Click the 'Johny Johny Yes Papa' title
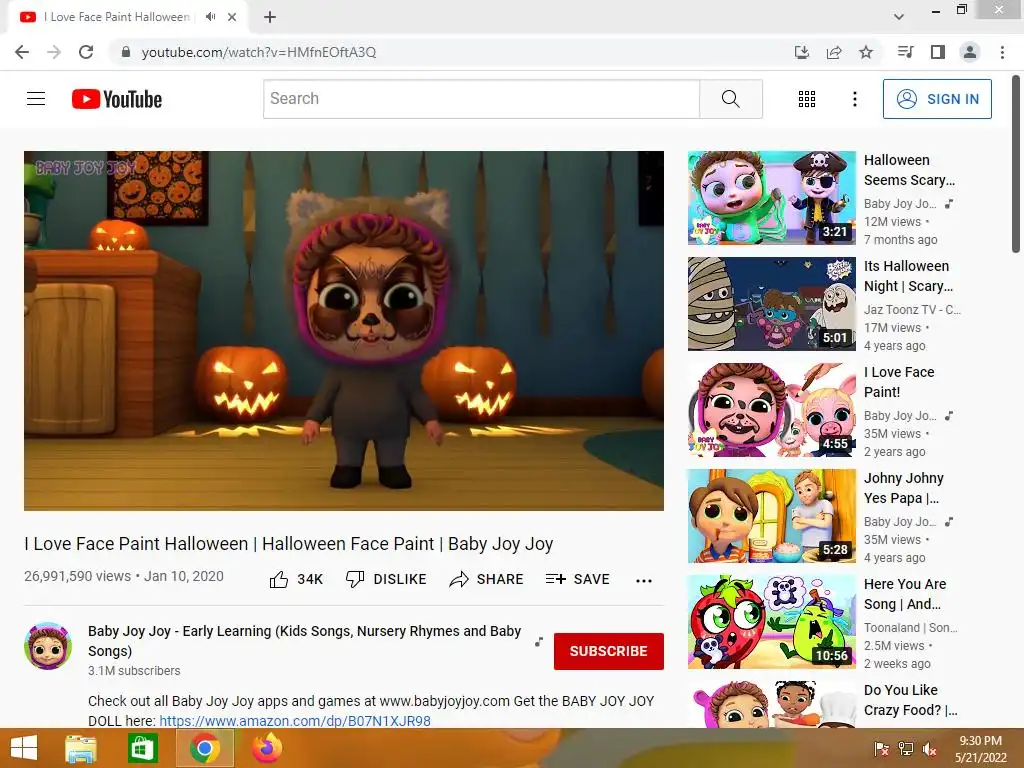Screen dimensions: 1024x768 tap(903, 488)
